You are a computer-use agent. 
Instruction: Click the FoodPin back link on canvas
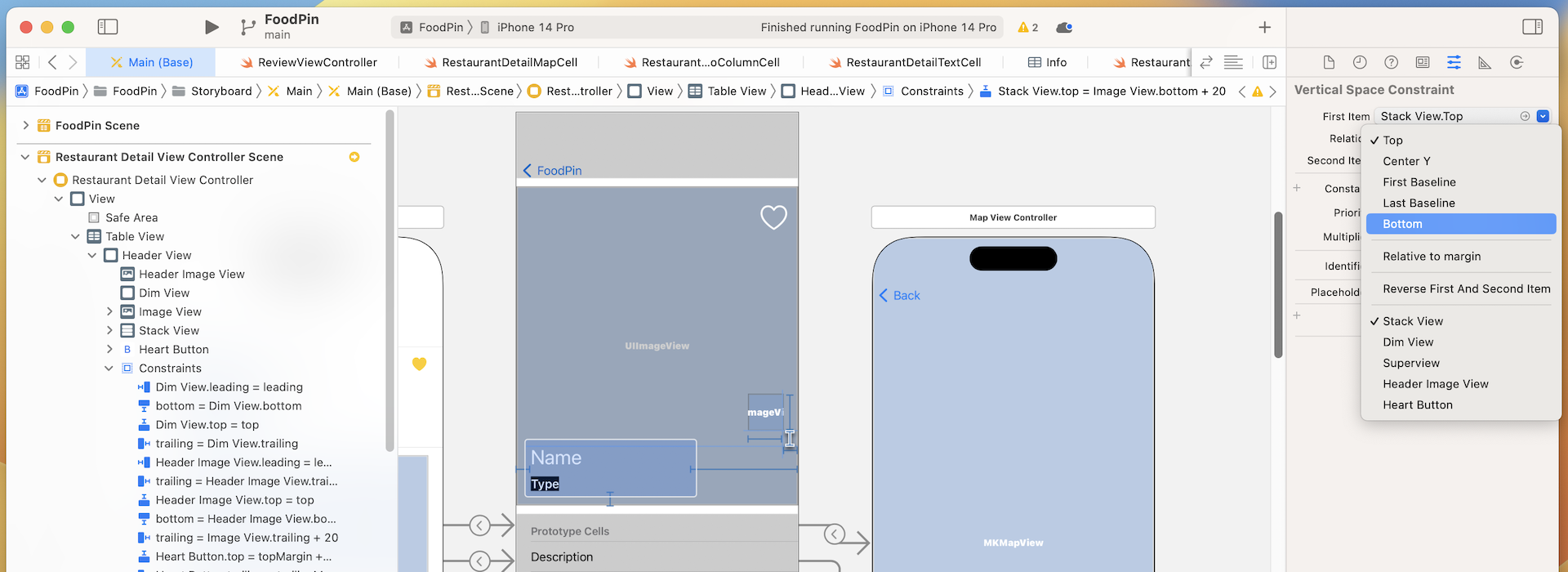(x=553, y=171)
